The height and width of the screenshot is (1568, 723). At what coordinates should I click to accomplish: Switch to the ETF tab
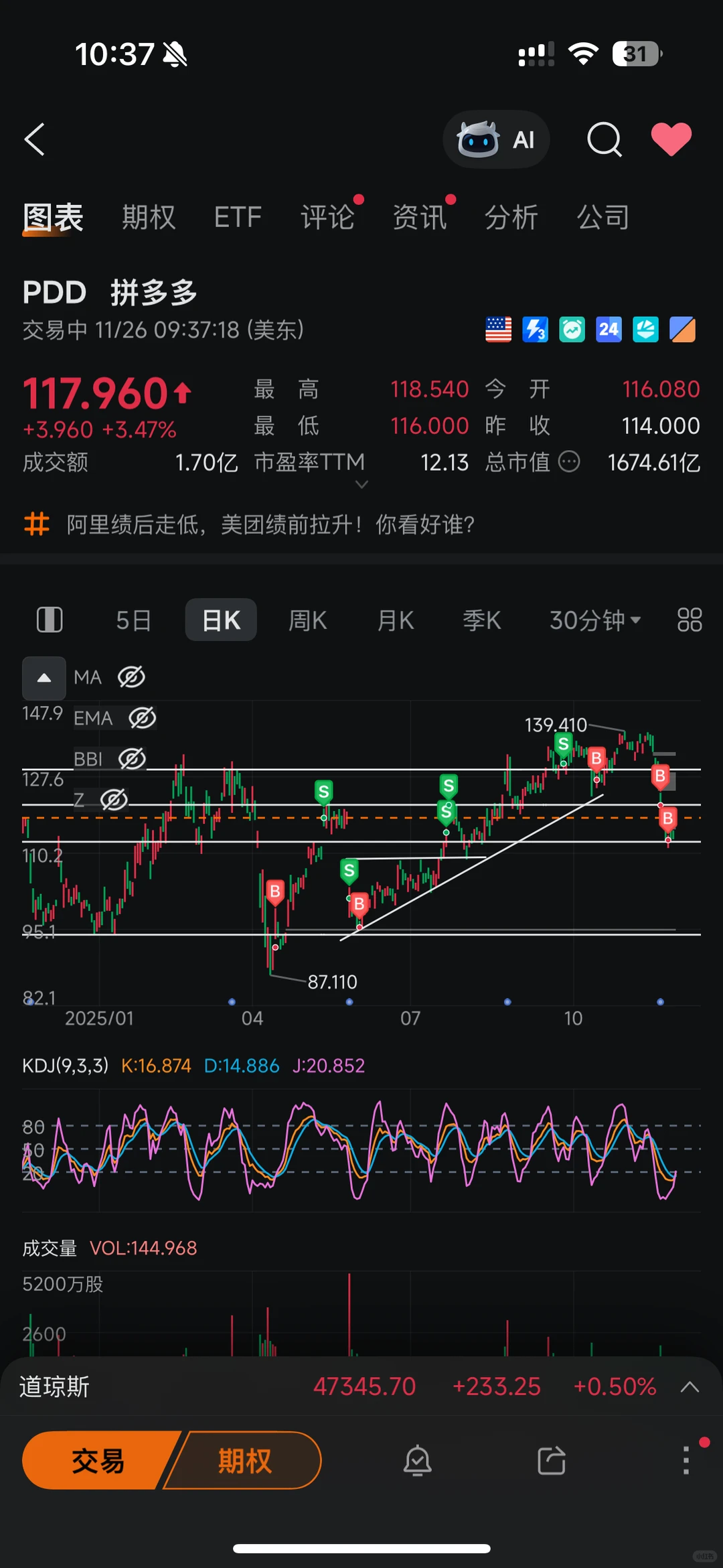click(238, 218)
